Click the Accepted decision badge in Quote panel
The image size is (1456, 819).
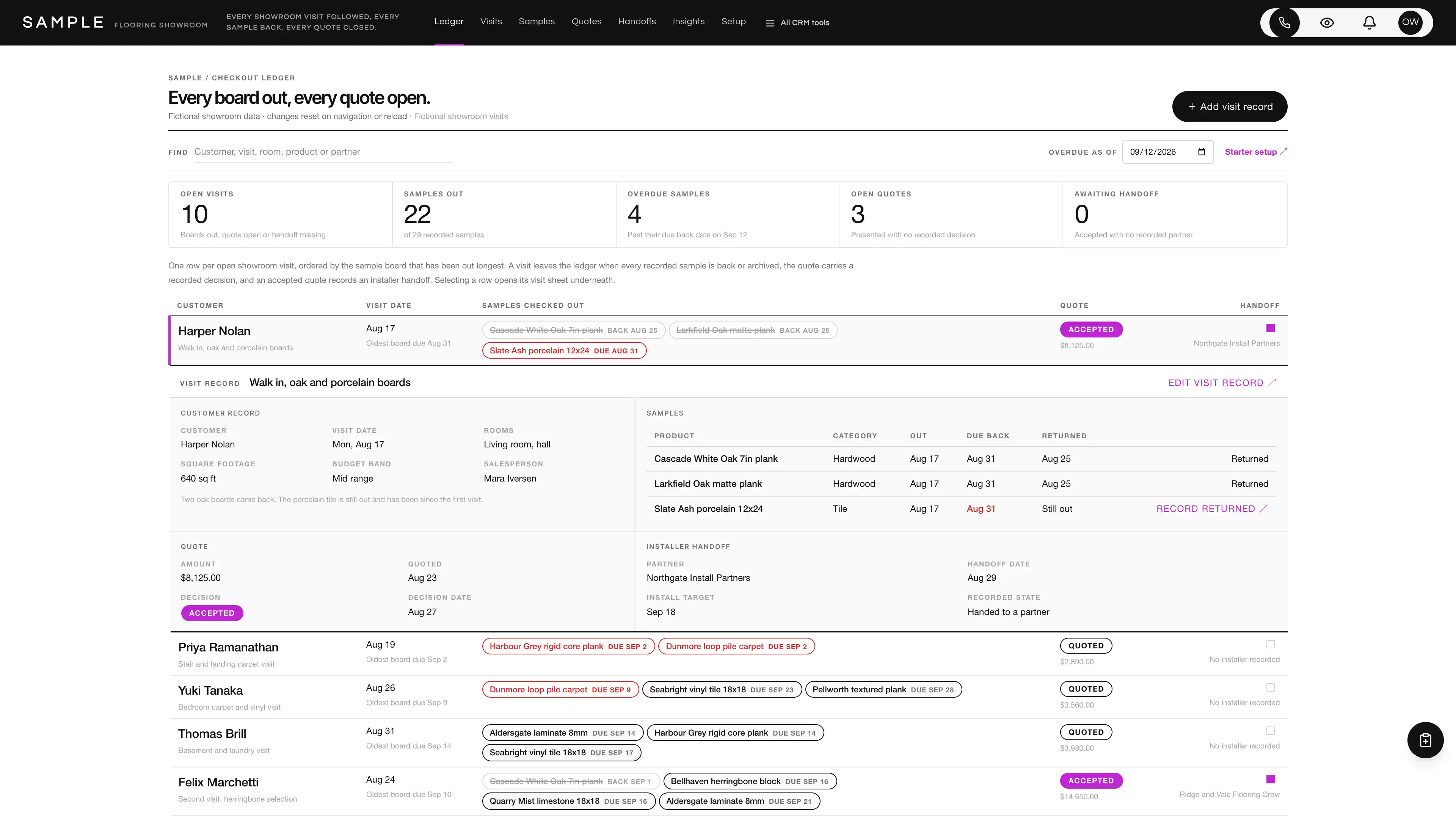tap(212, 613)
